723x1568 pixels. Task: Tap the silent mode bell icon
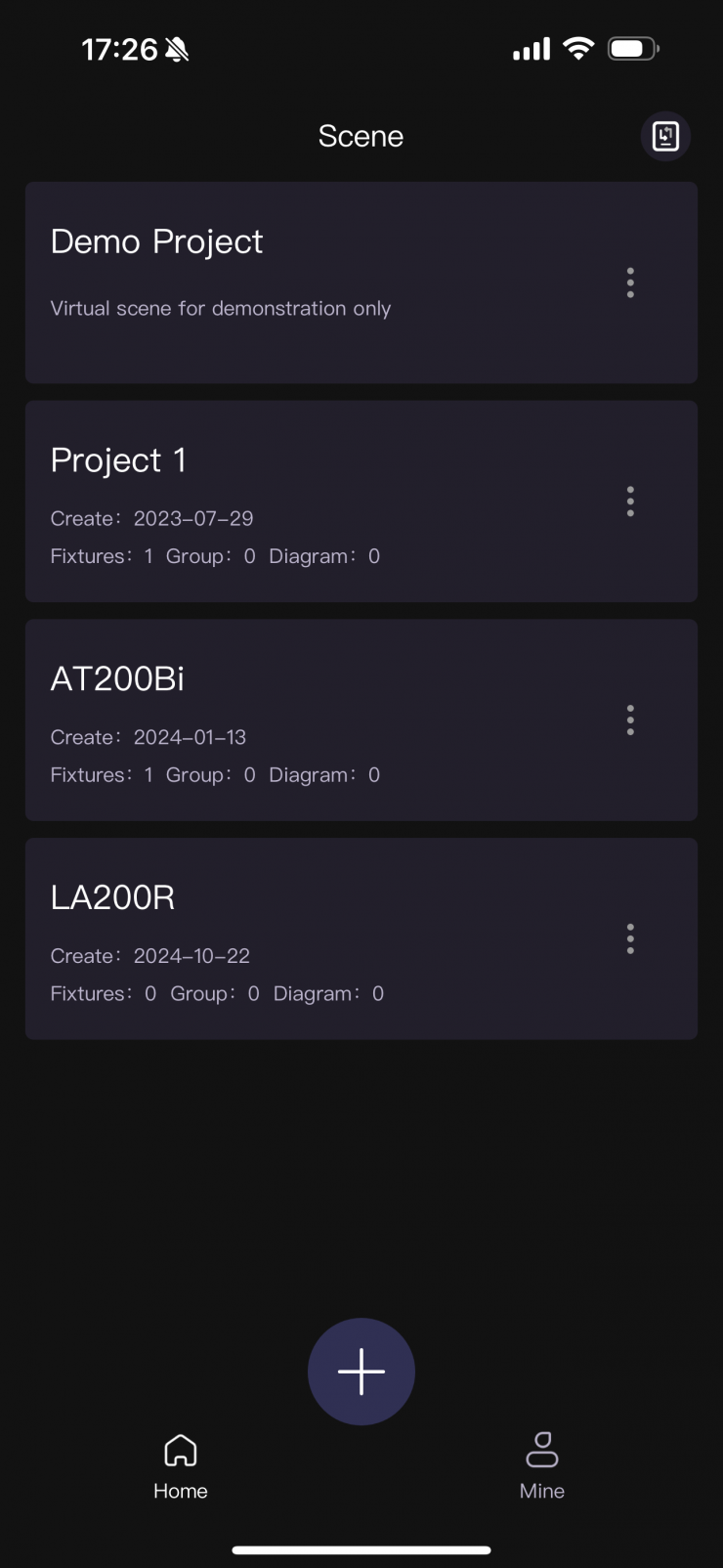coord(177,50)
